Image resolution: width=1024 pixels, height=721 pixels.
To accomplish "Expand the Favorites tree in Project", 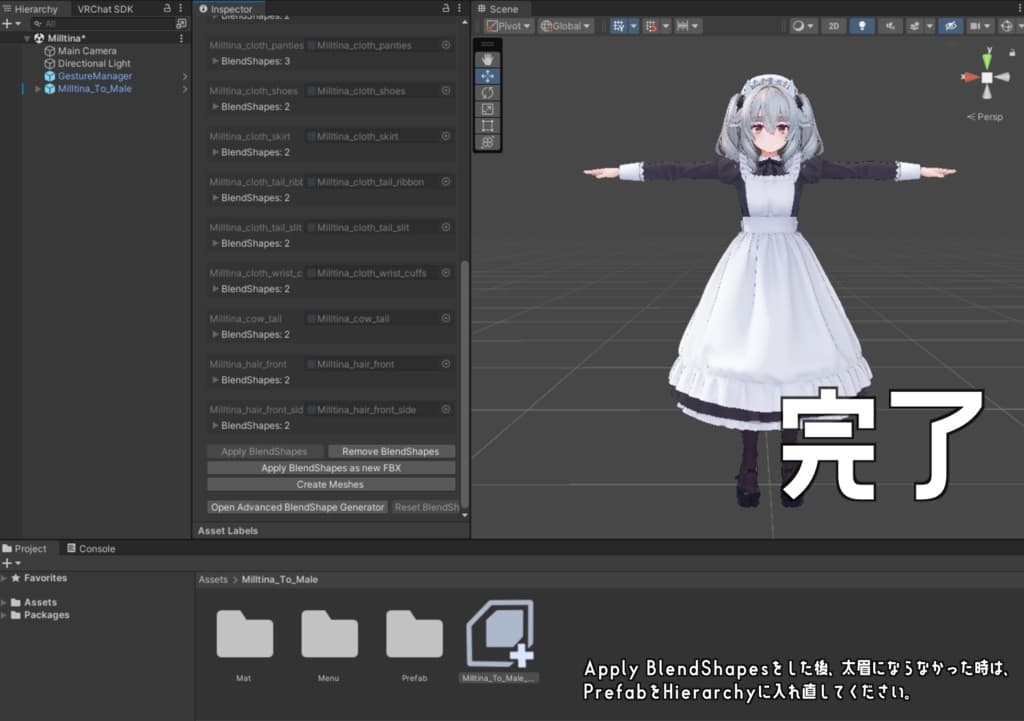I will pos(5,578).
